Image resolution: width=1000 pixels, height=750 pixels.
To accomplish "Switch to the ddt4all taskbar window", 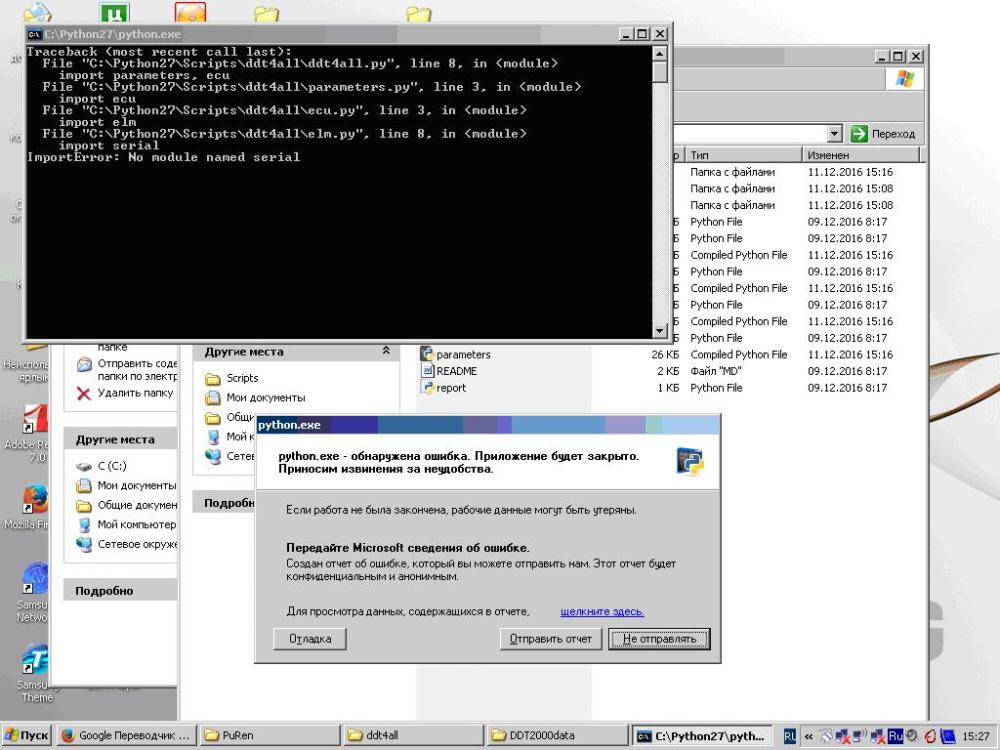I will click(x=413, y=735).
